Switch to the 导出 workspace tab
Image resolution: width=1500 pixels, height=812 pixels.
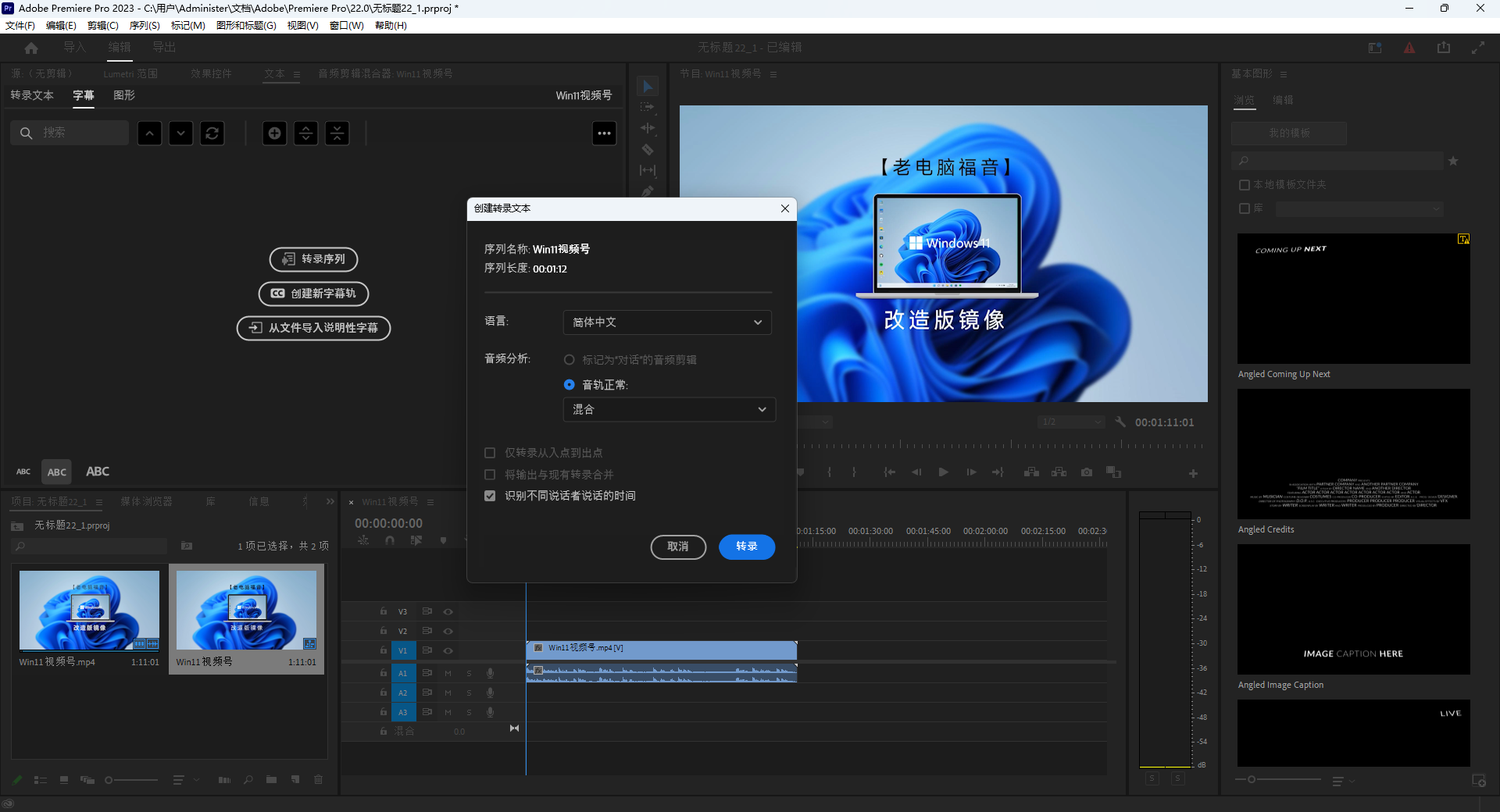[164, 48]
